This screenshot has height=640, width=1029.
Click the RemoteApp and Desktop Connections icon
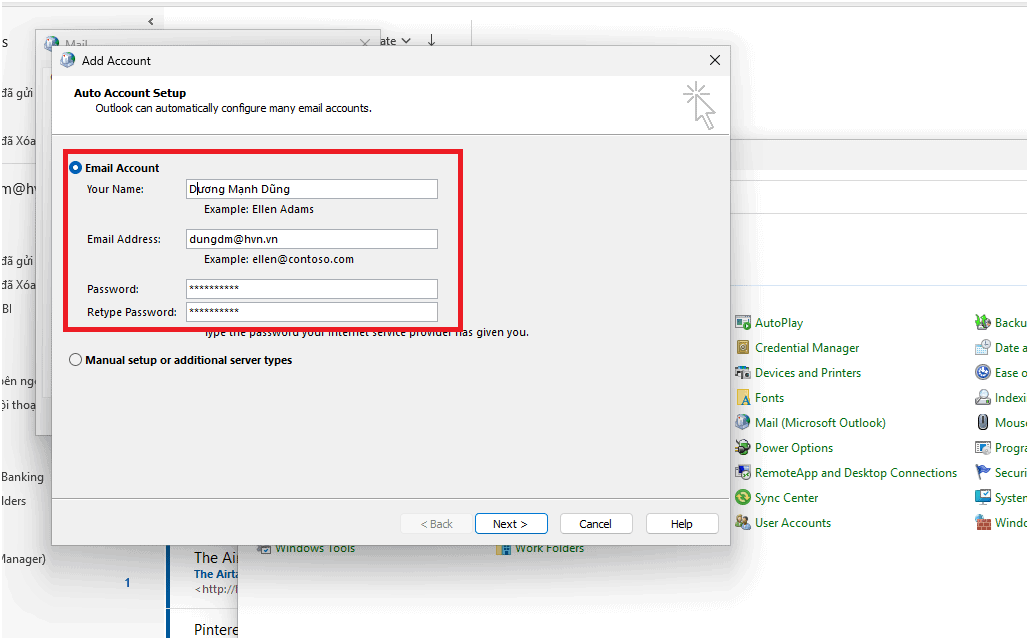[743, 473]
